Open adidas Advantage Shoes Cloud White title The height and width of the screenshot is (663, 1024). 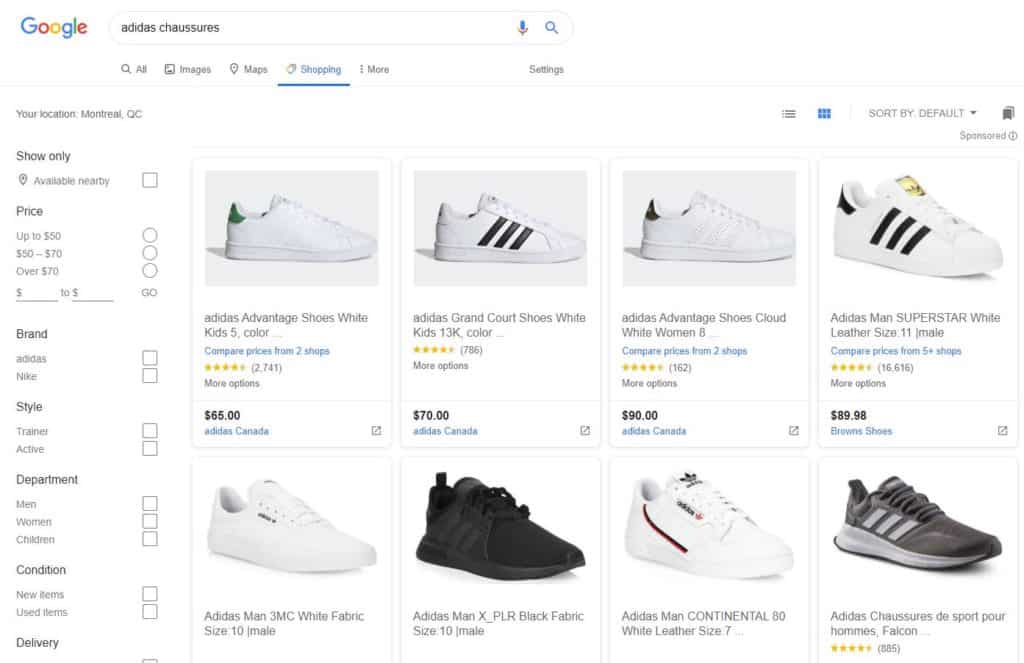tap(703, 325)
